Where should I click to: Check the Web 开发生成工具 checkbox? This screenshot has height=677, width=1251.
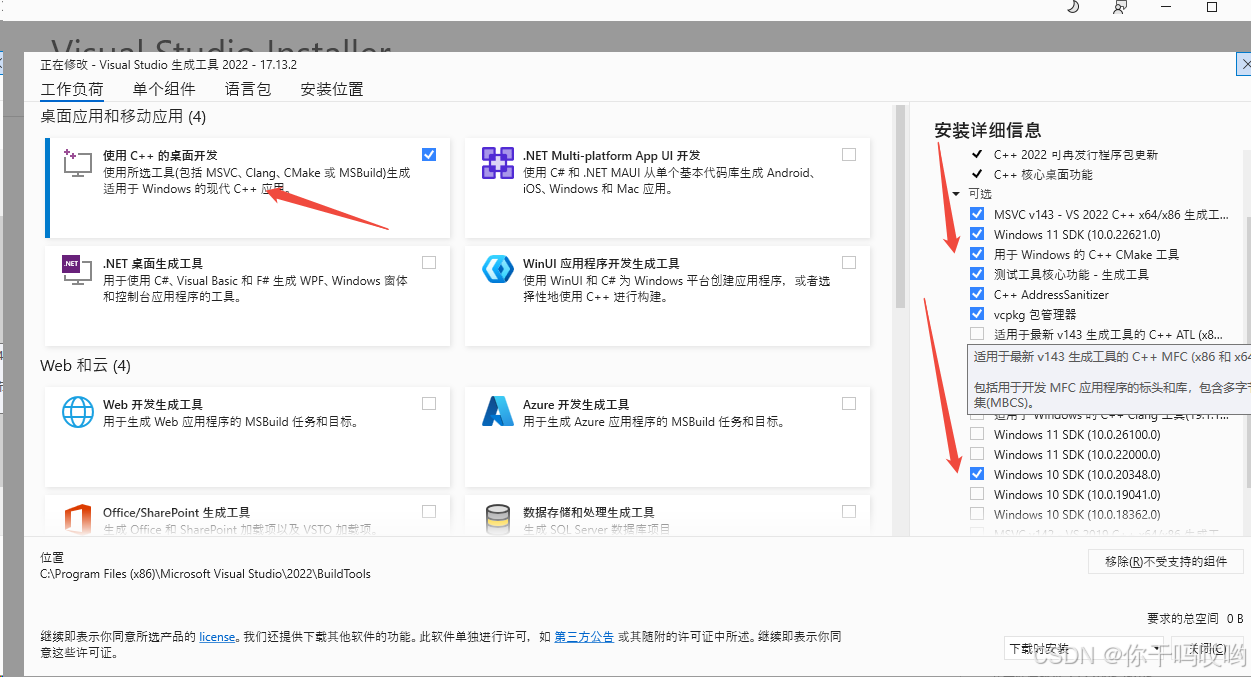point(429,403)
